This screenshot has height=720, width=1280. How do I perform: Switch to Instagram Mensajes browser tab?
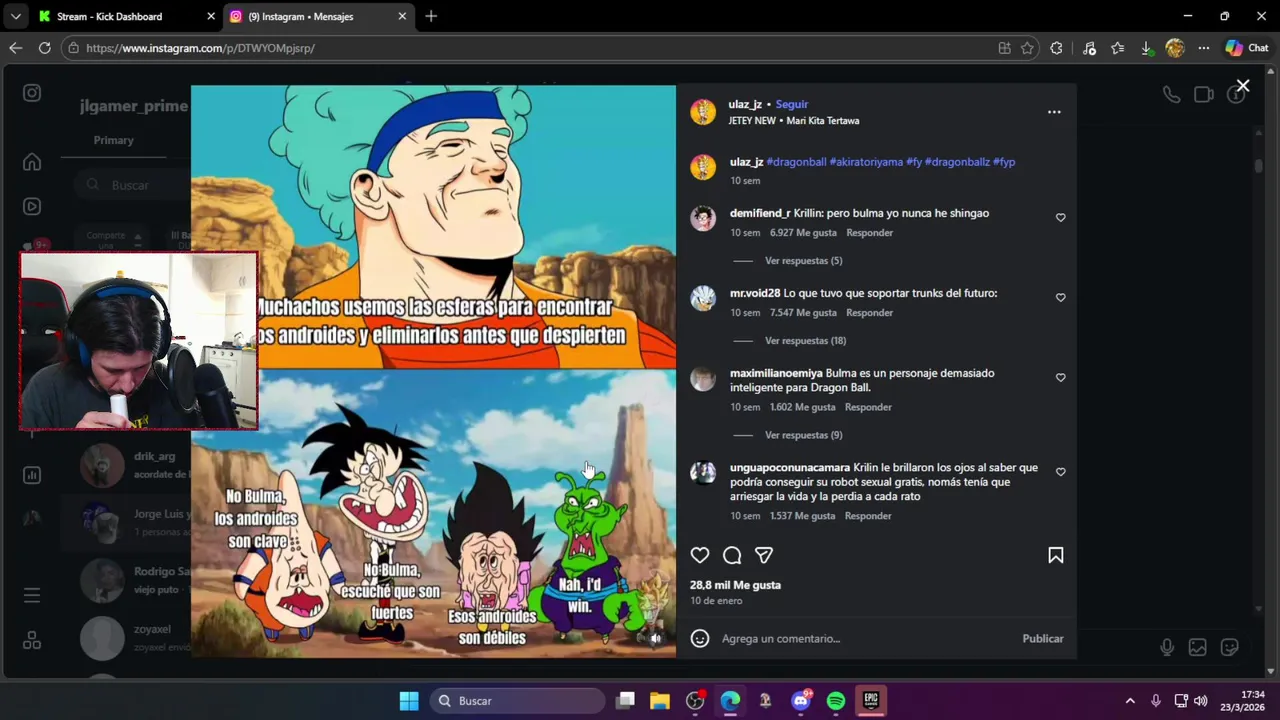pyautogui.click(x=316, y=16)
